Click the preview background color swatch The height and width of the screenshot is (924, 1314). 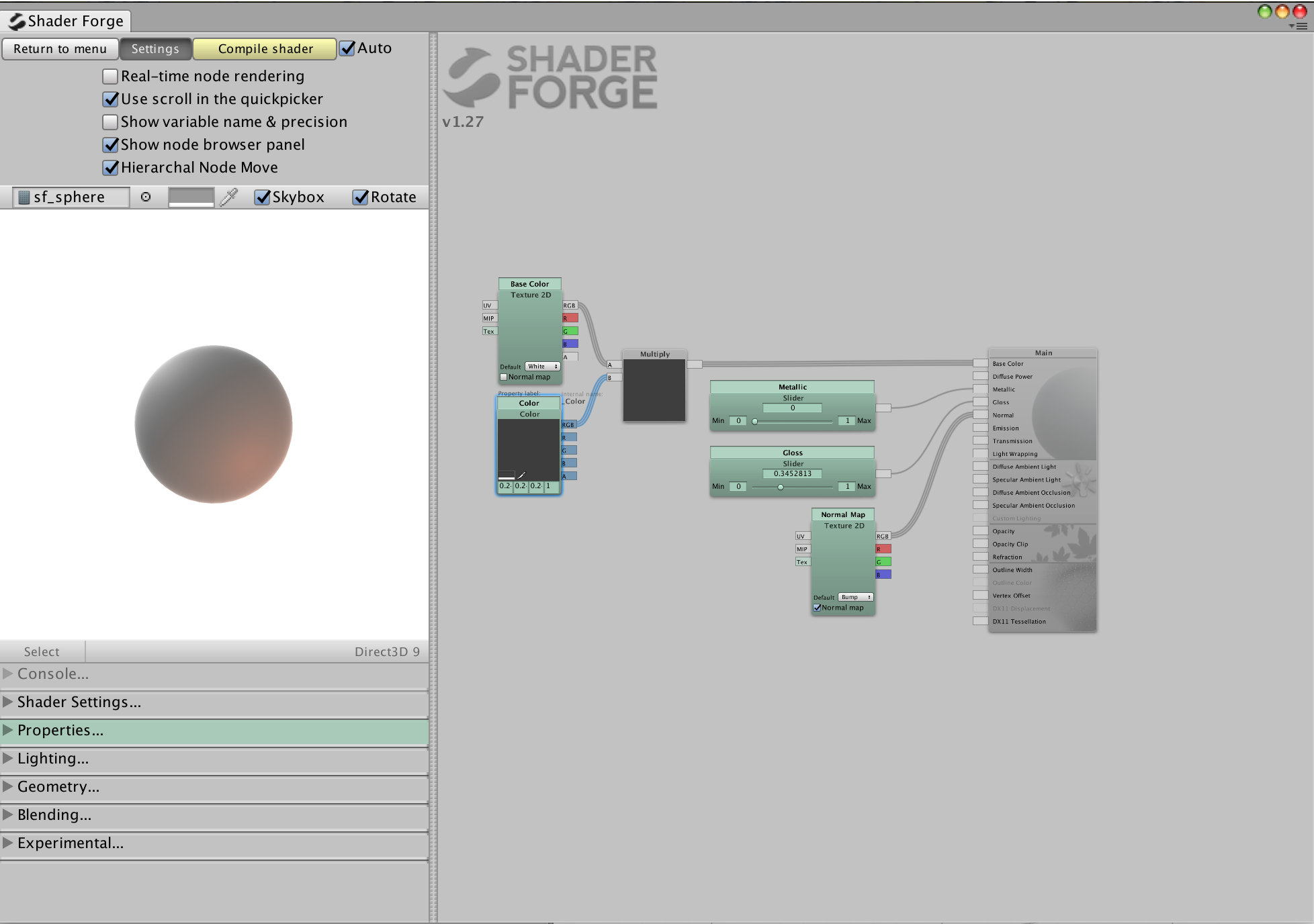click(x=191, y=197)
